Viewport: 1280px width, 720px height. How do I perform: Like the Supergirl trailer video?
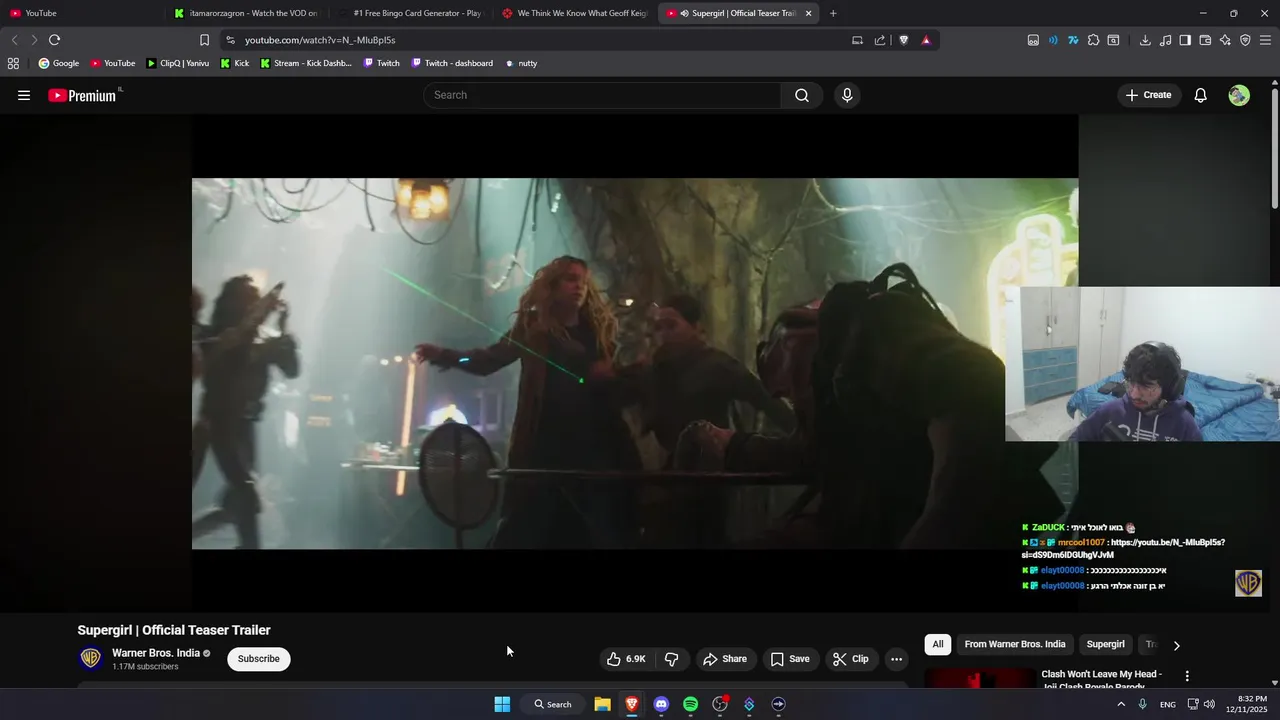626,659
